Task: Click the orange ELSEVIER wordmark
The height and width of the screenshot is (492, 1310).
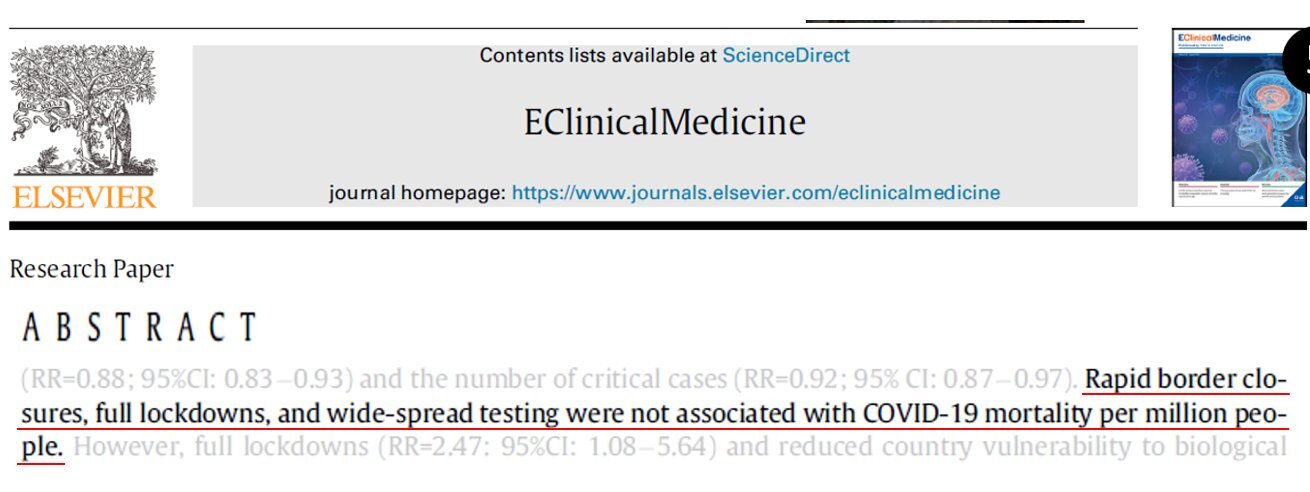Action: (x=84, y=195)
